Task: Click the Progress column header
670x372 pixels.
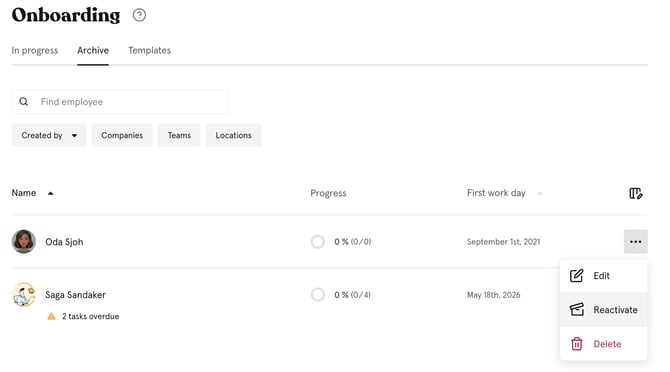Action: 328,193
